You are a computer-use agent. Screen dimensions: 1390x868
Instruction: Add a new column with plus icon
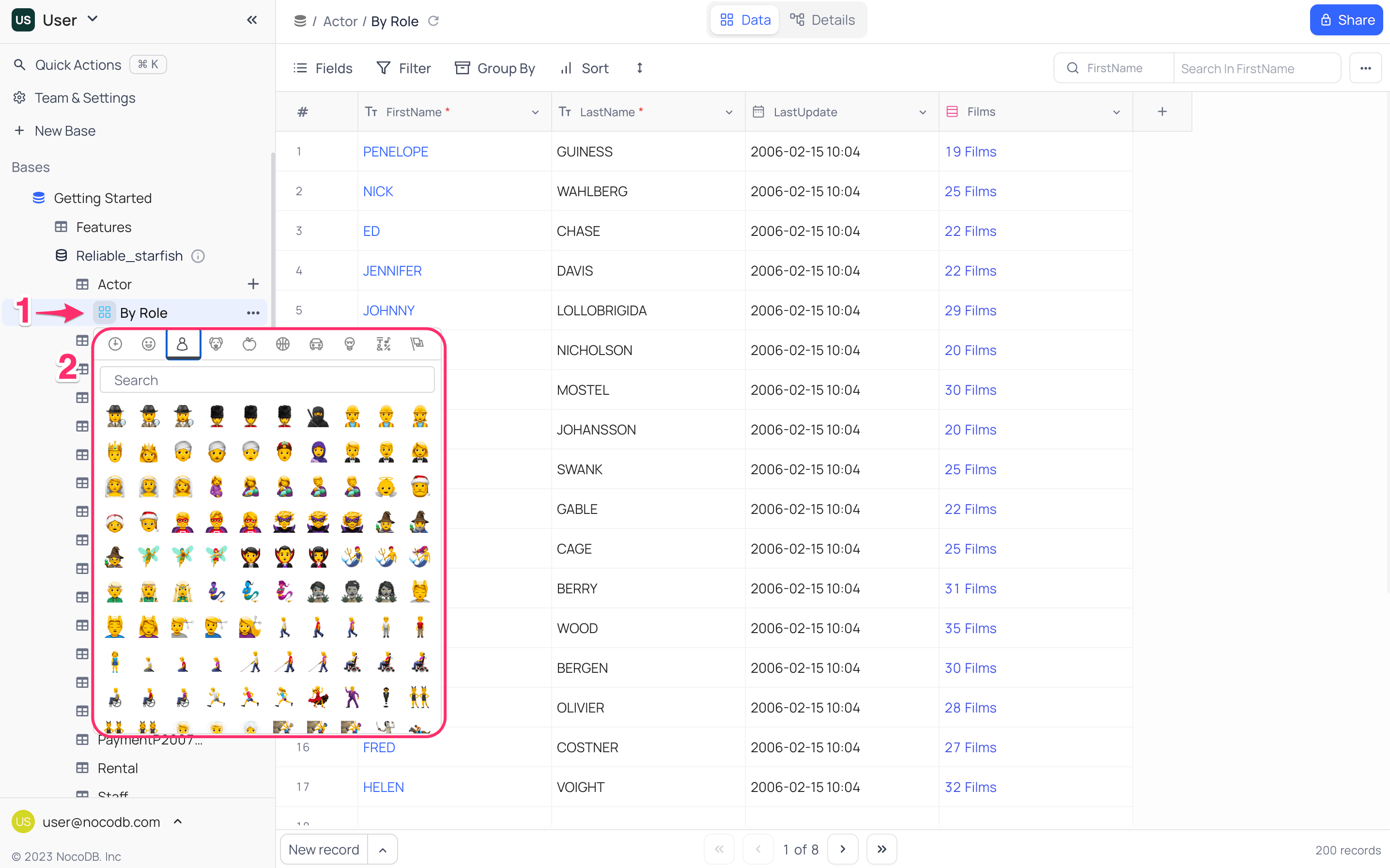pos(1162,112)
